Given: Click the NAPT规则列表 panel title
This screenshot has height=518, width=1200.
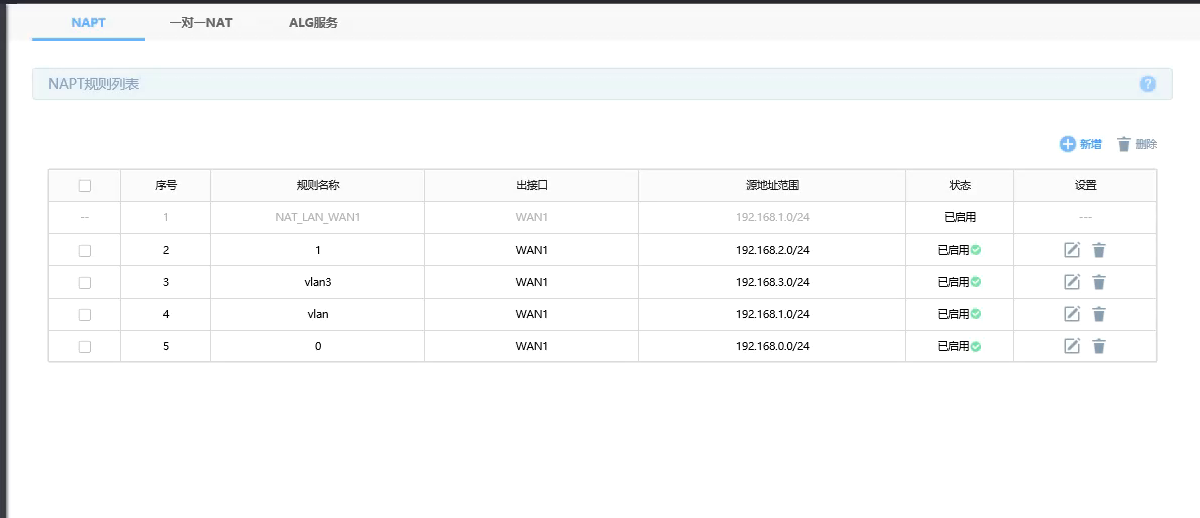Looking at the screenshot, I should 93,84.
